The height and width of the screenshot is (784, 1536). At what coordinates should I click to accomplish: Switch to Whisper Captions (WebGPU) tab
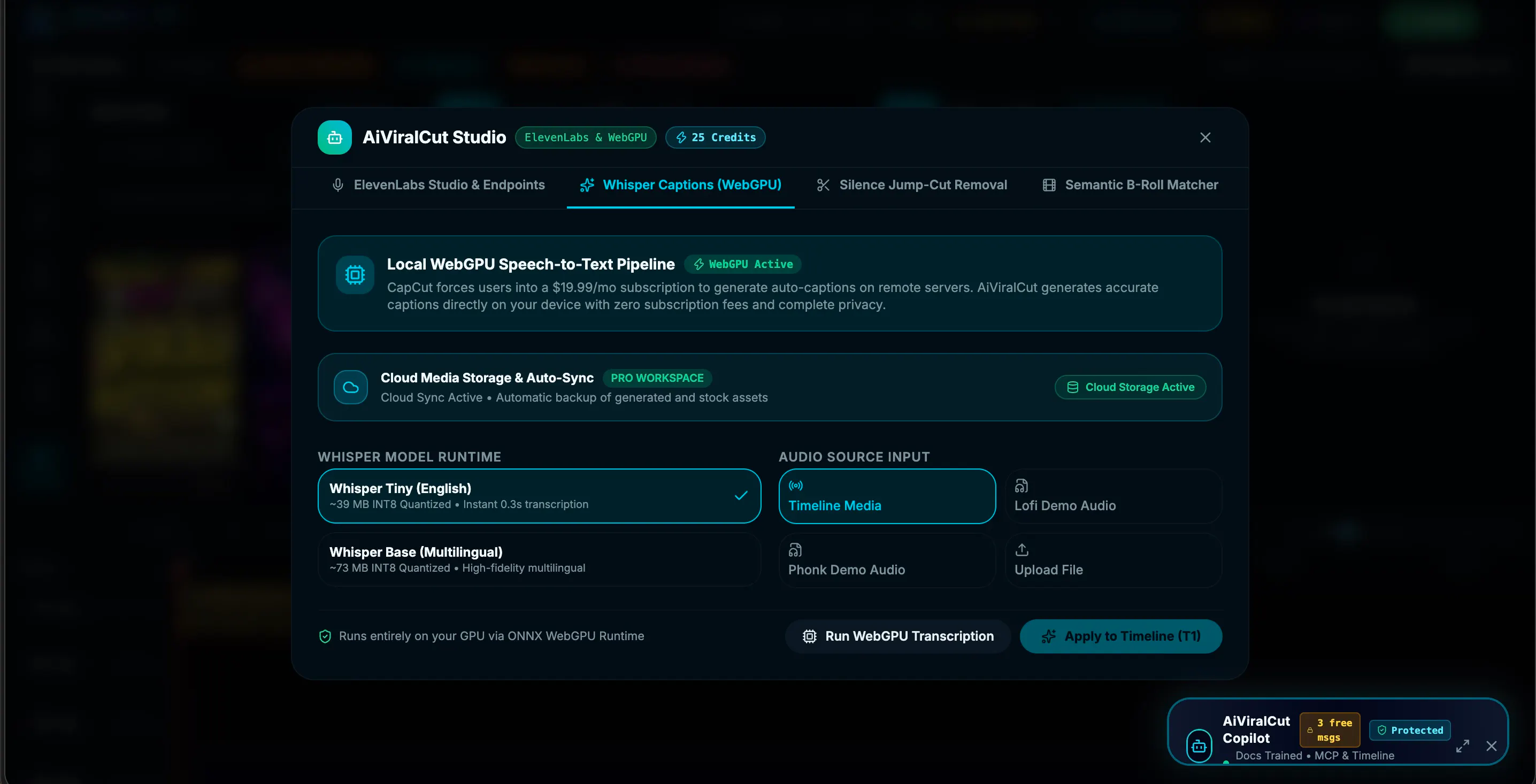tap(680, 185)
